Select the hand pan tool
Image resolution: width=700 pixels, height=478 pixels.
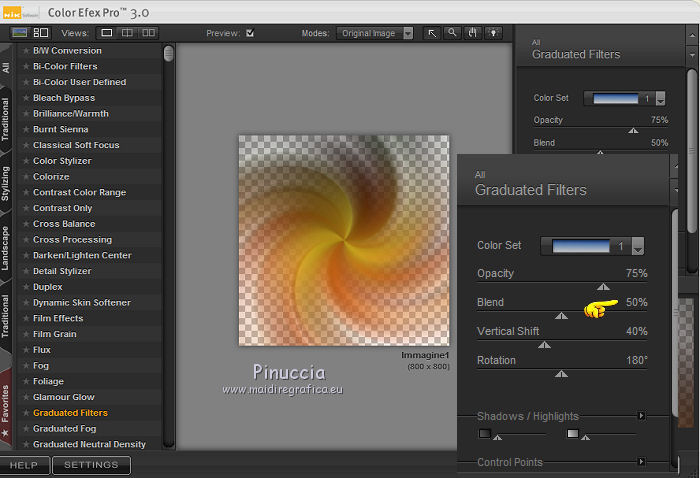[473, 33]
